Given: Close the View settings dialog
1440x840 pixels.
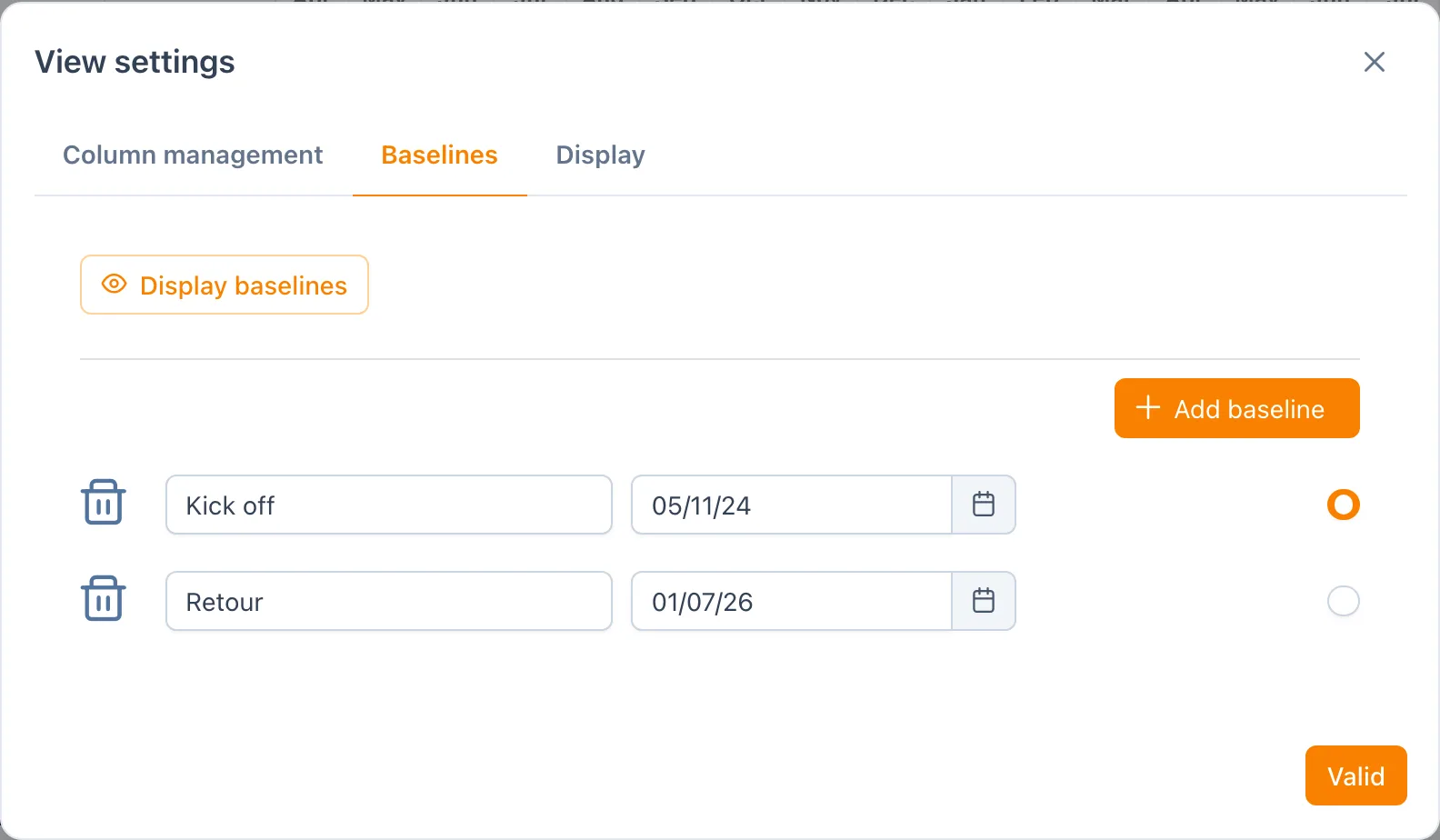Looking at the screenshot, I should 1375,62.
